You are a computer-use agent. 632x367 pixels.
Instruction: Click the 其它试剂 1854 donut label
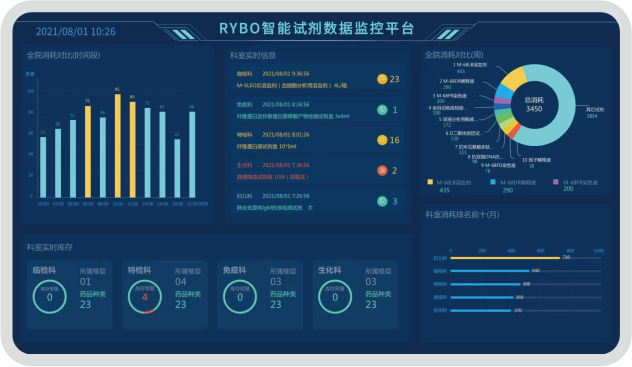595,112
